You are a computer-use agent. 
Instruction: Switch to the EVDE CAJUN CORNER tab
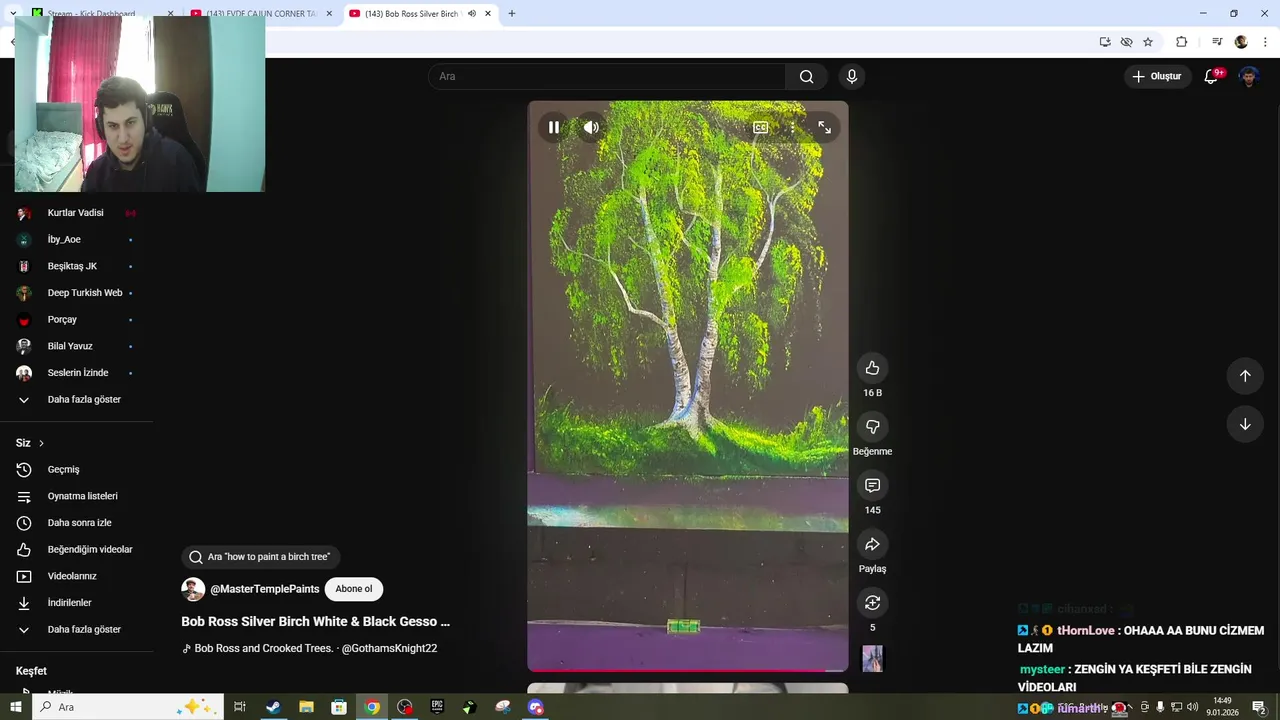[x=262, y=13]
